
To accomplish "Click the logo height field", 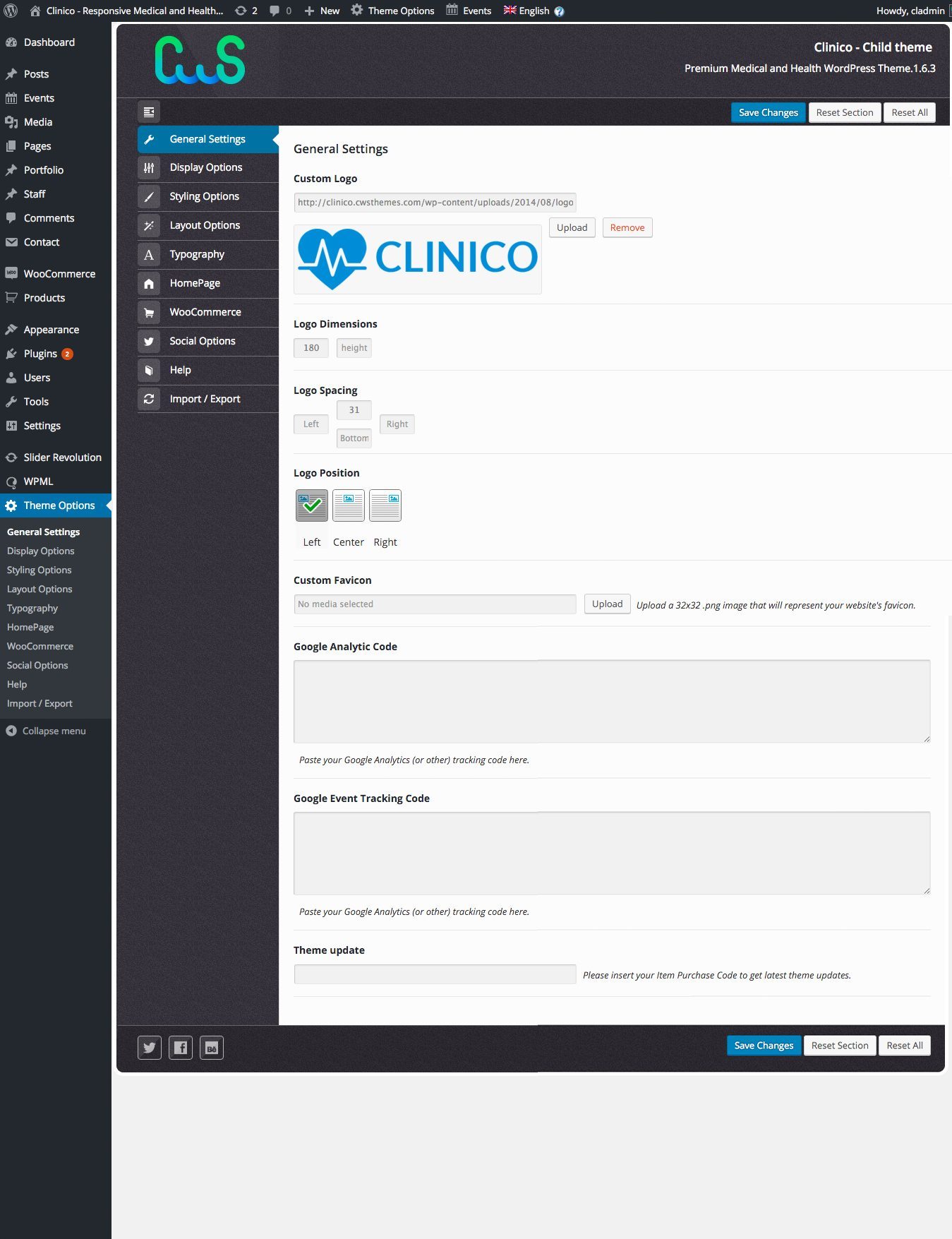I will (x=354, y=347).
